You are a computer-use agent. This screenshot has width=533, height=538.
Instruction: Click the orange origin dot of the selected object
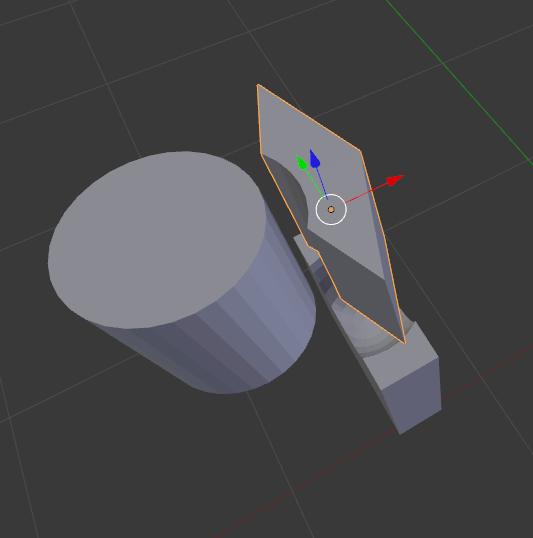(331, 210)
